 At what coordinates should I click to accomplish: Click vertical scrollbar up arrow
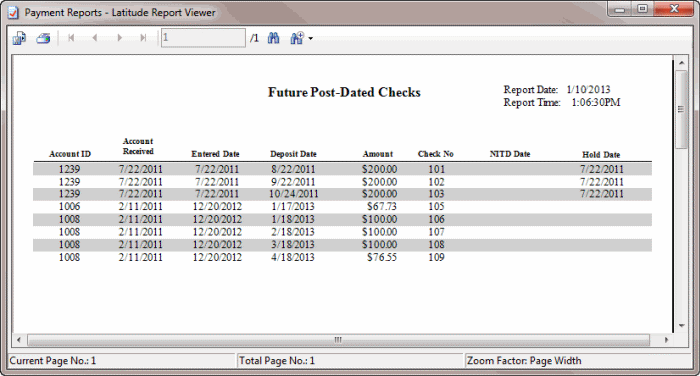tap(681, 63)
